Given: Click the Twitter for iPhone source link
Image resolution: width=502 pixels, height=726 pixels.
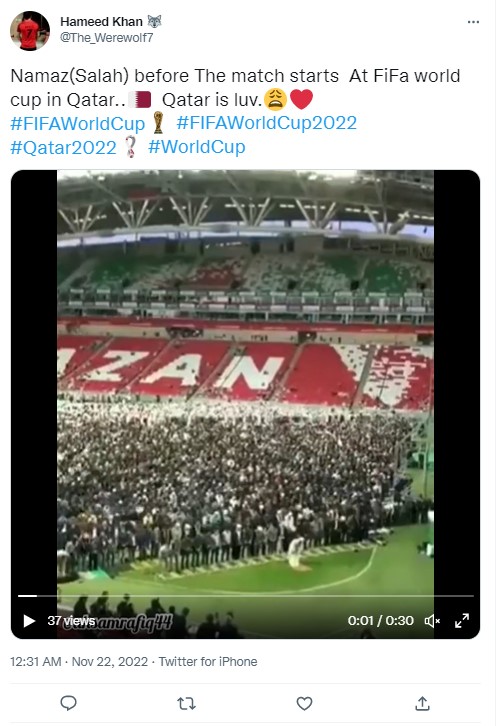Looking at the screenshot, I should (208, 662).
